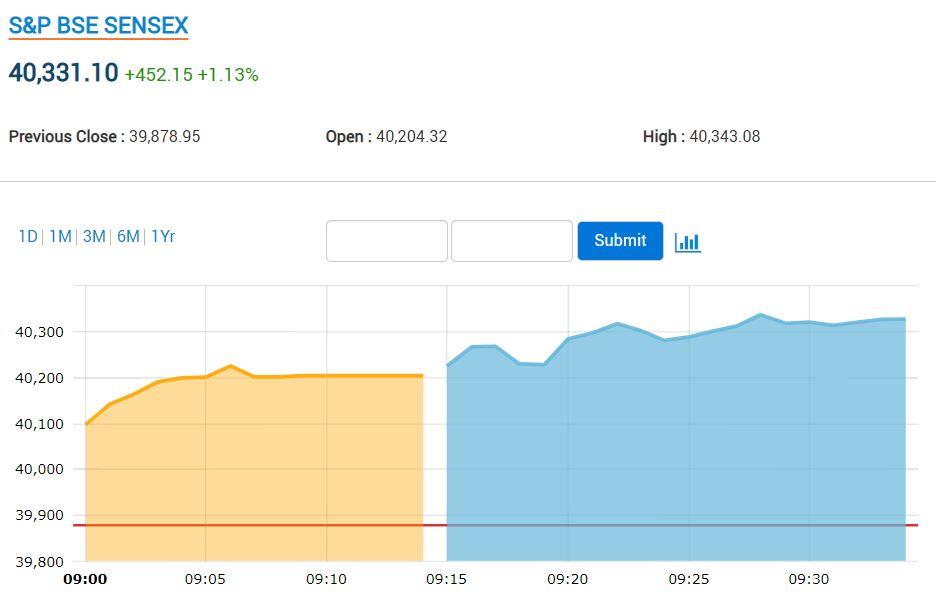The height and width of the screenshot is (599, 936).
Task: Click the Open value 40,204.32
Action: pos(411,136)
